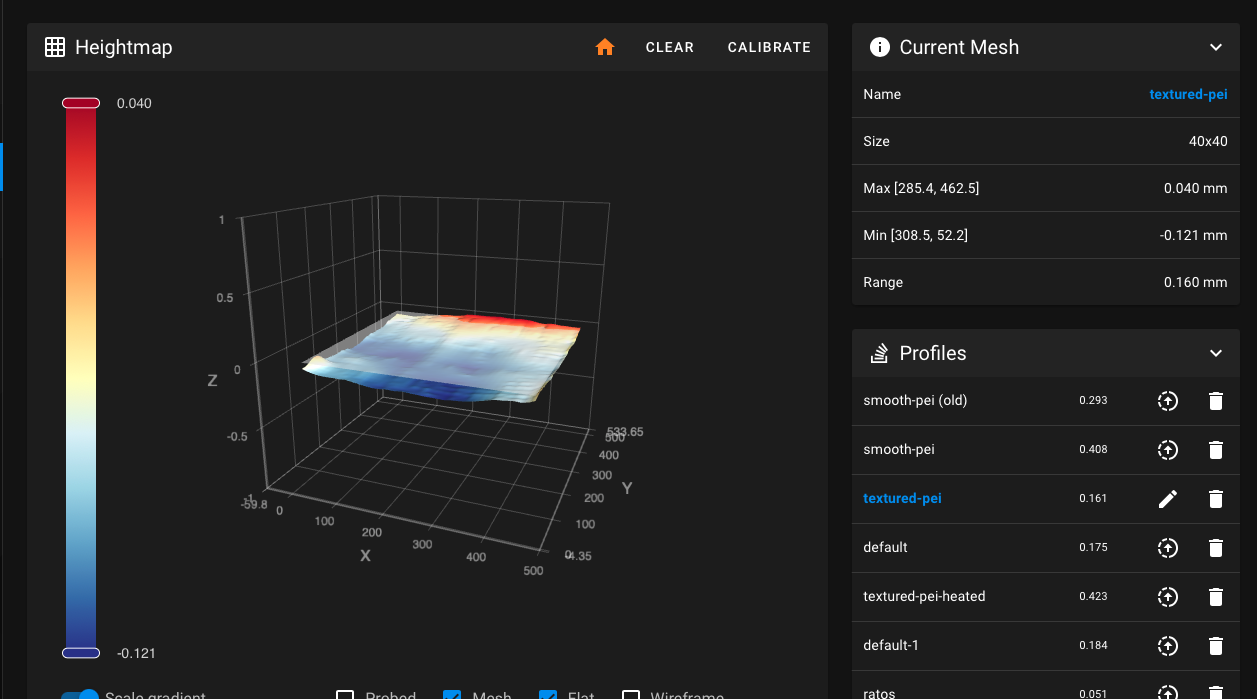
Task: Reset view with orange home icon
Action: pyautogui.click(x=605, y=47)
